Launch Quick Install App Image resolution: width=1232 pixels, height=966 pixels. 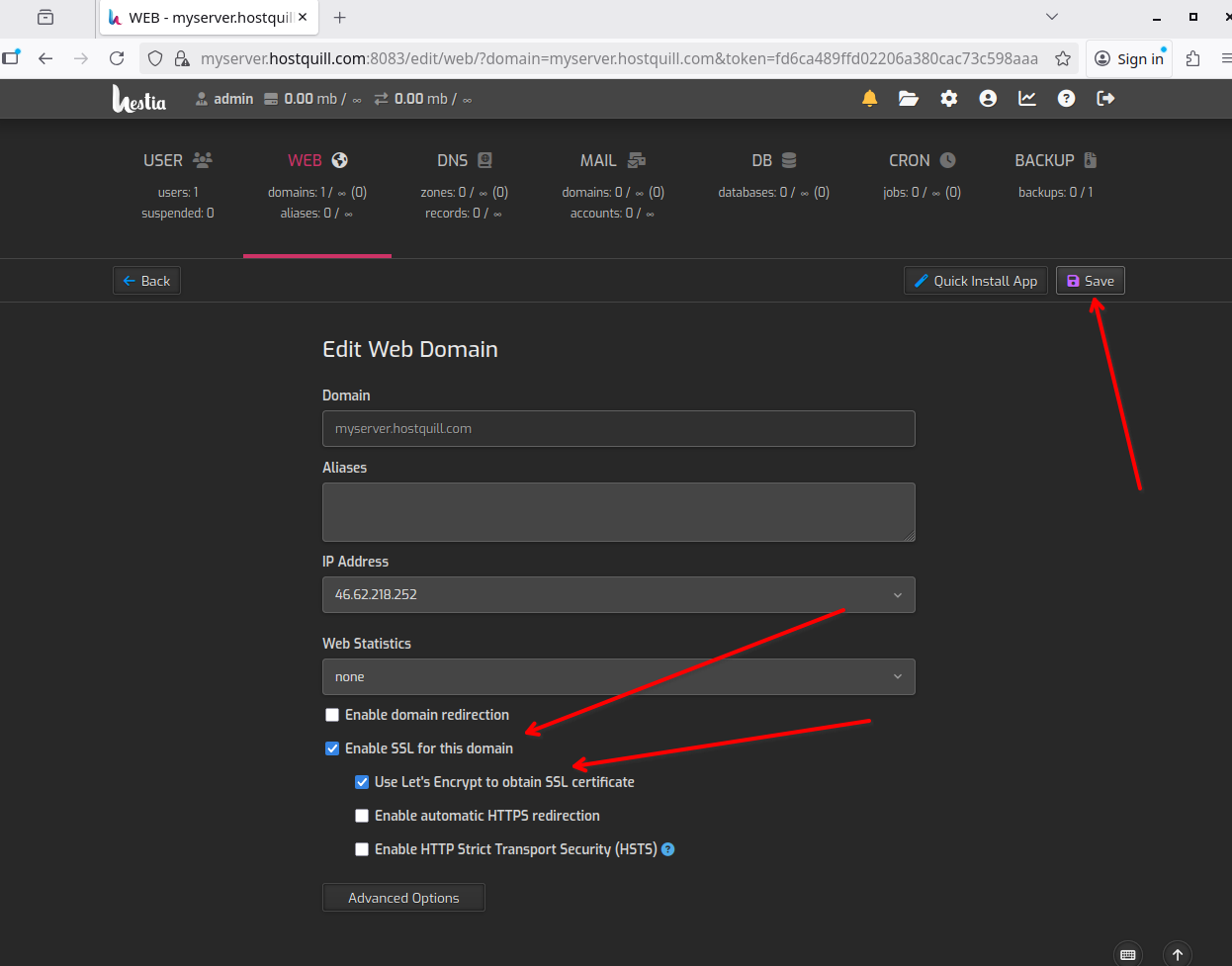(x=975, y=280)
